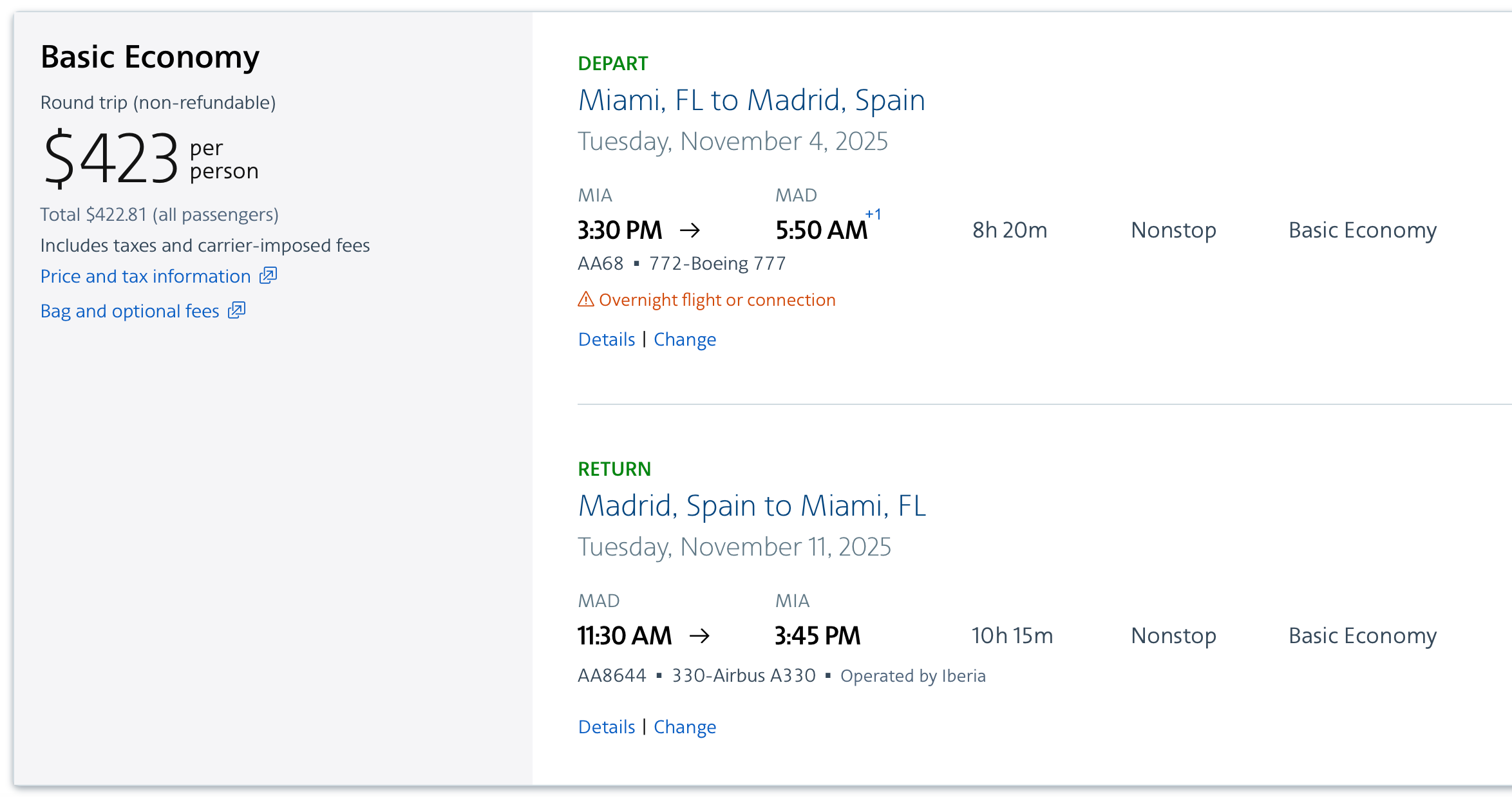Click the AA68 flight number text
Image resolution: width=1512 pixels, height=797 pixels.
(601, 263)
